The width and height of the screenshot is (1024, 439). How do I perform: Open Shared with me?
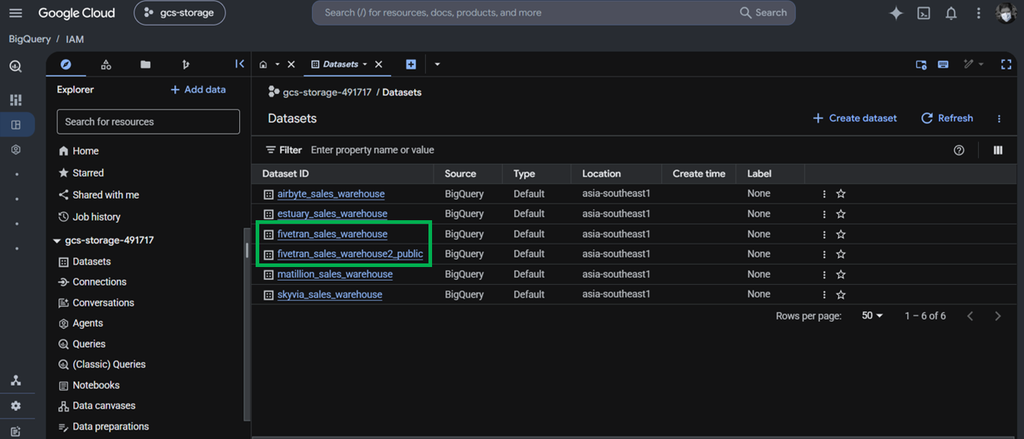tap(99, 195)
